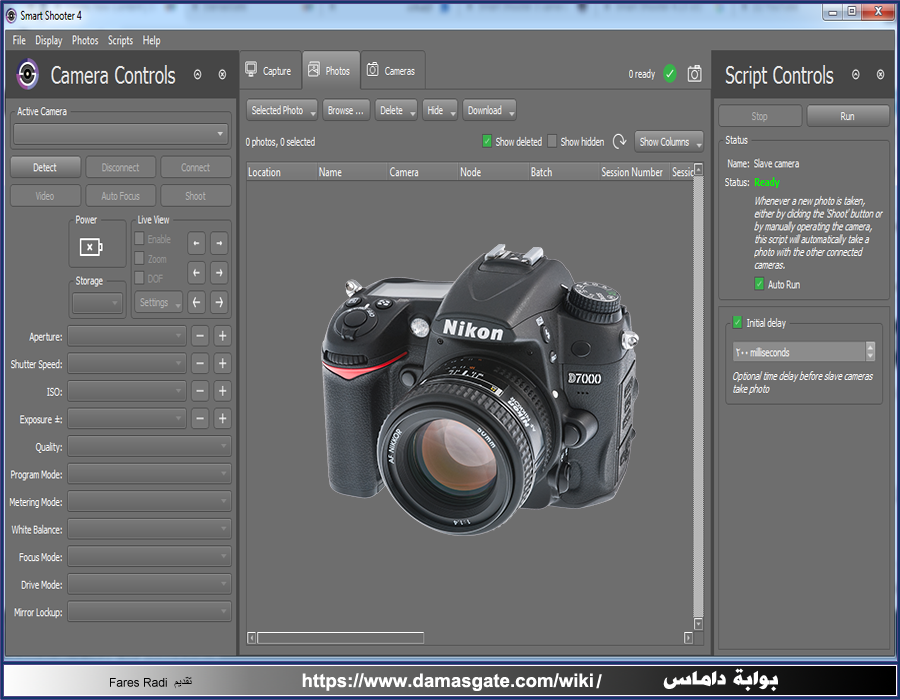Increase Shutter Speed with plus button
This screenshot has height=700, width=900.
coord(223,363)
